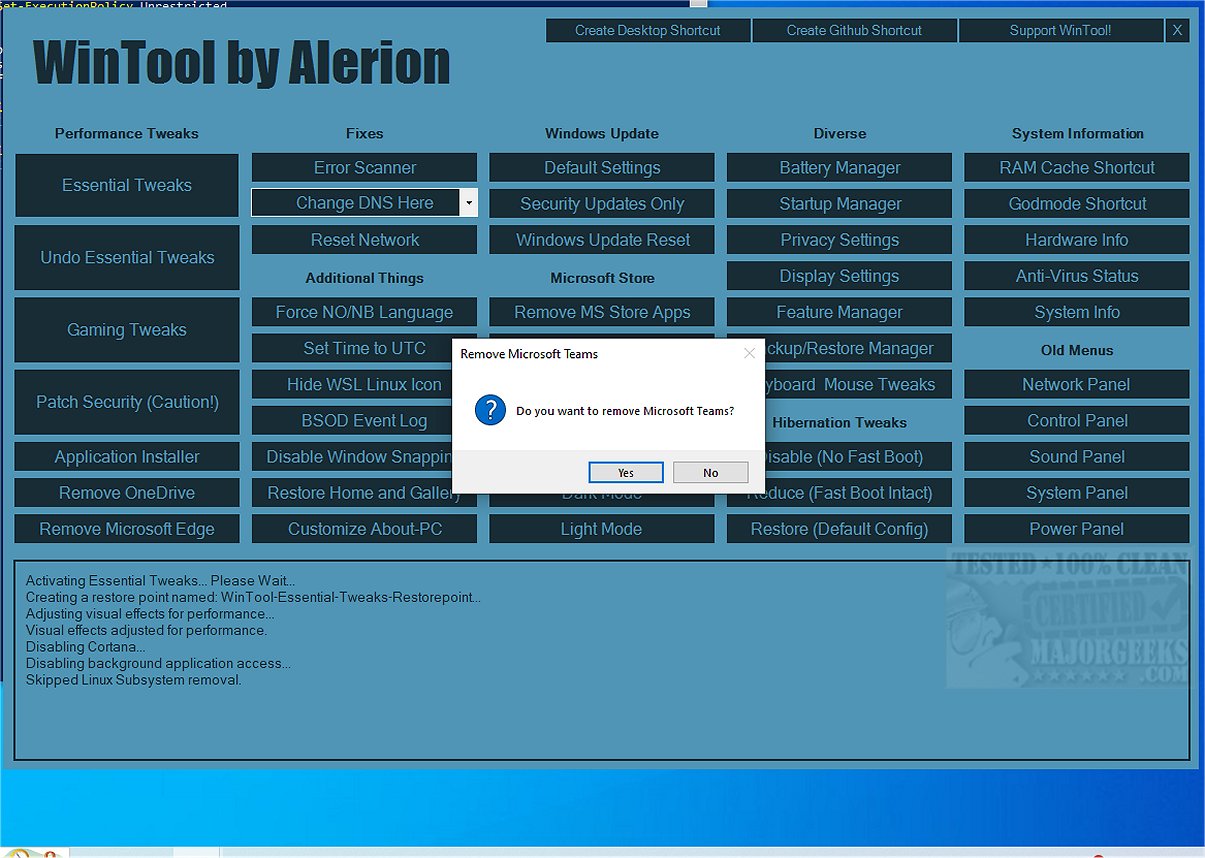The width and height of the screenshot is (1205, 858).
Task: Open Privacy Settings
Action: click(x=840, y=240)
